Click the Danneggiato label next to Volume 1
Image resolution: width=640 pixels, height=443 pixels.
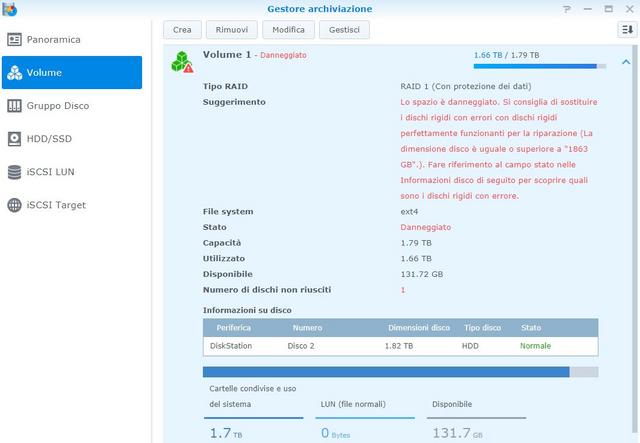click(x=283, y=55)
